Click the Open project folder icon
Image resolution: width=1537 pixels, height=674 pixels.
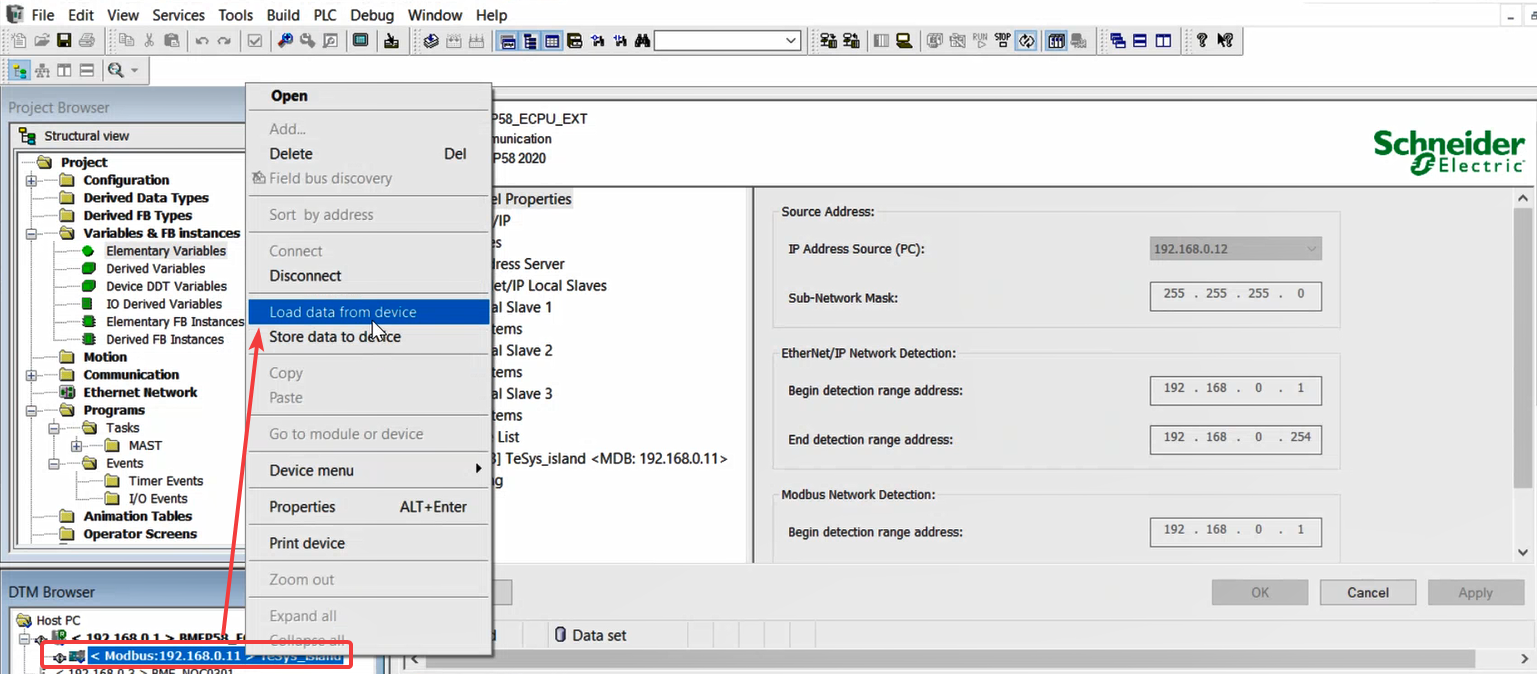(x=41, y=41)
